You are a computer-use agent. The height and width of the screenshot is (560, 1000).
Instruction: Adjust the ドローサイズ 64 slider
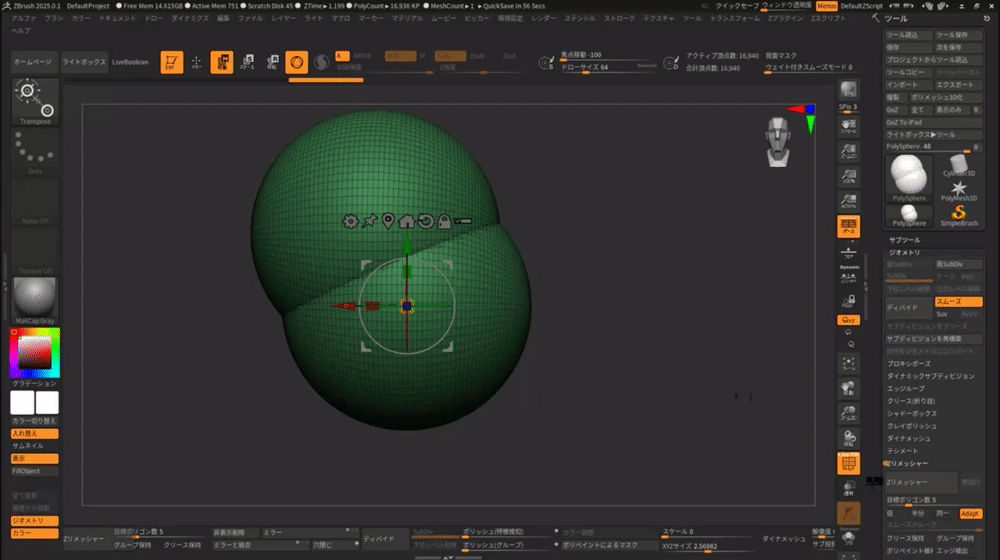point(607,67)
